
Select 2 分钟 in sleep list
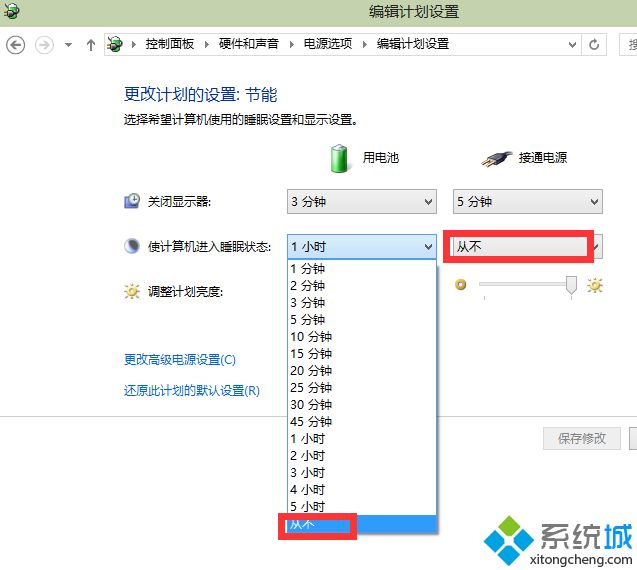coord(362,286)
